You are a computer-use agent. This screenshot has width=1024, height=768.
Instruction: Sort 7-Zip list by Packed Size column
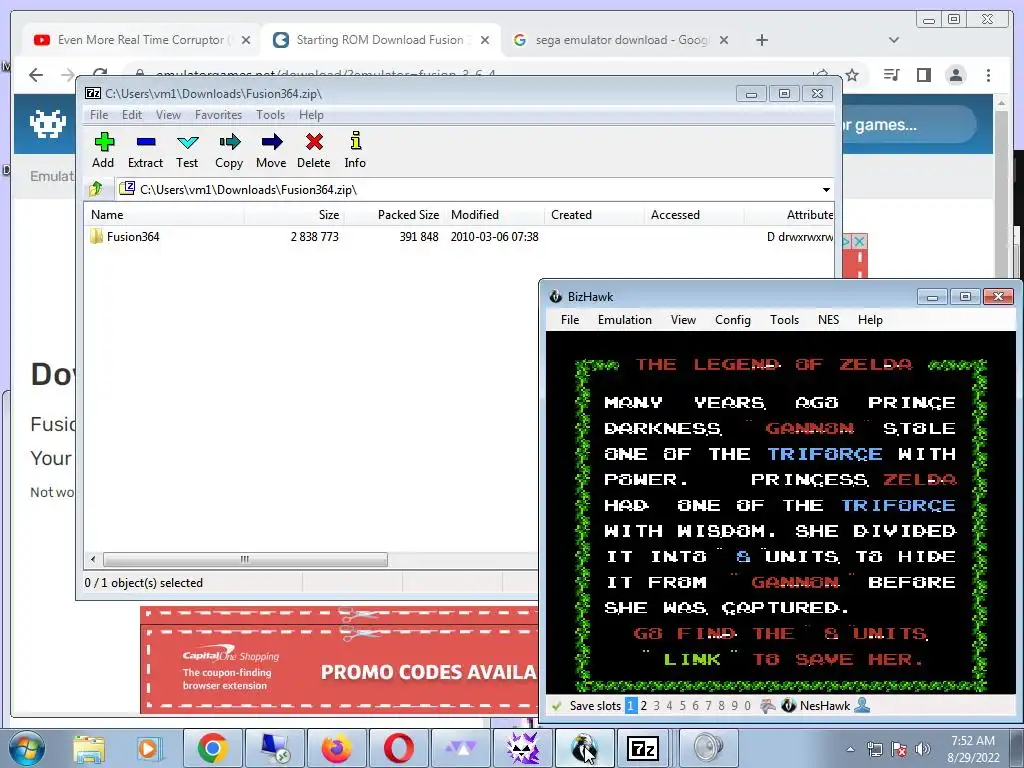pos(394,215)
